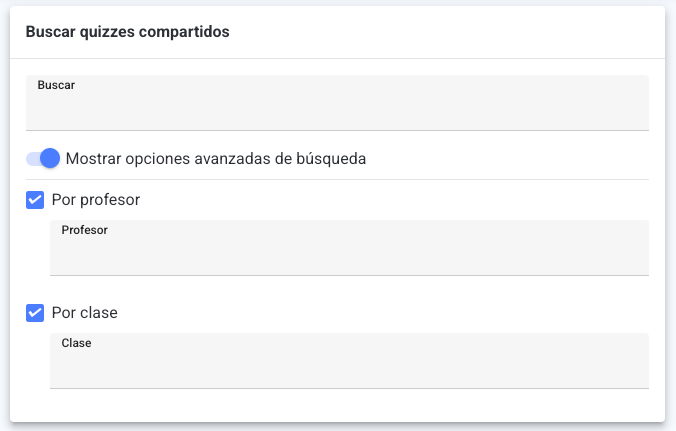Click the small 'Profesor' floating label
Viewport: 676px width, 431px height.
(84, 230)
